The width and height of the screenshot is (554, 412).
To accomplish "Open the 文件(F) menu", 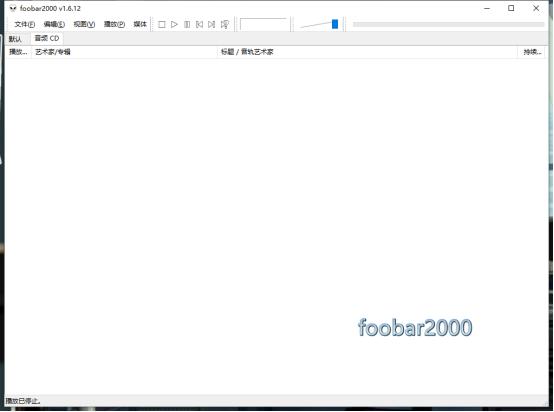I will click(24, 24).
